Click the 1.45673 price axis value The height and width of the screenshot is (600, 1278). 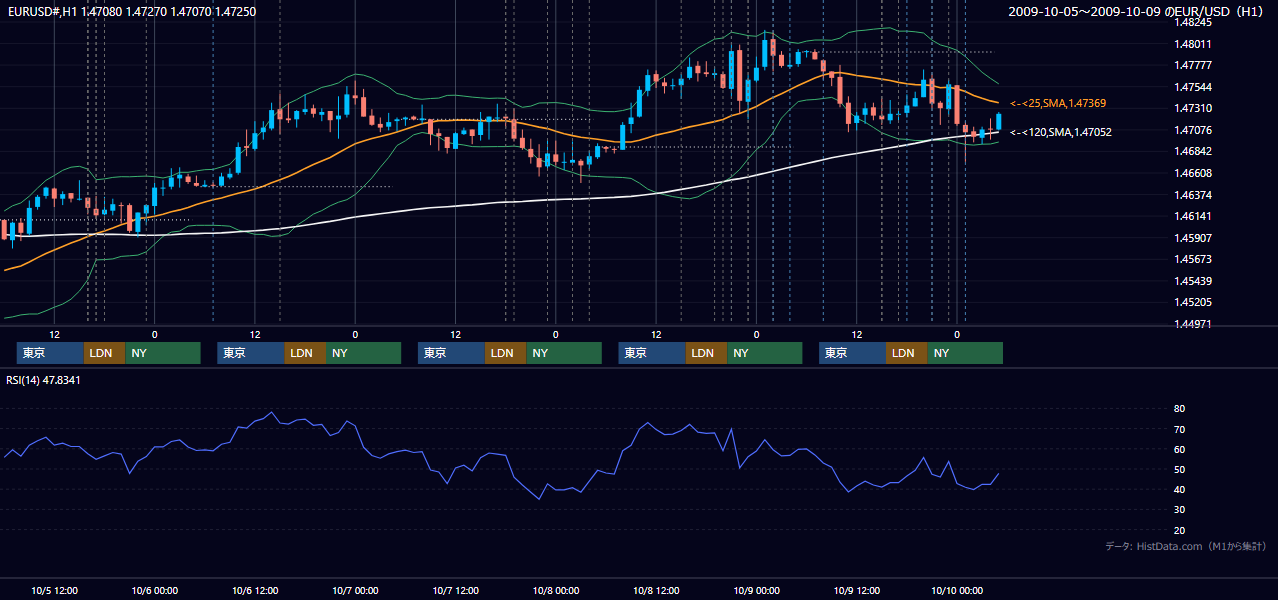(1193, 259)
